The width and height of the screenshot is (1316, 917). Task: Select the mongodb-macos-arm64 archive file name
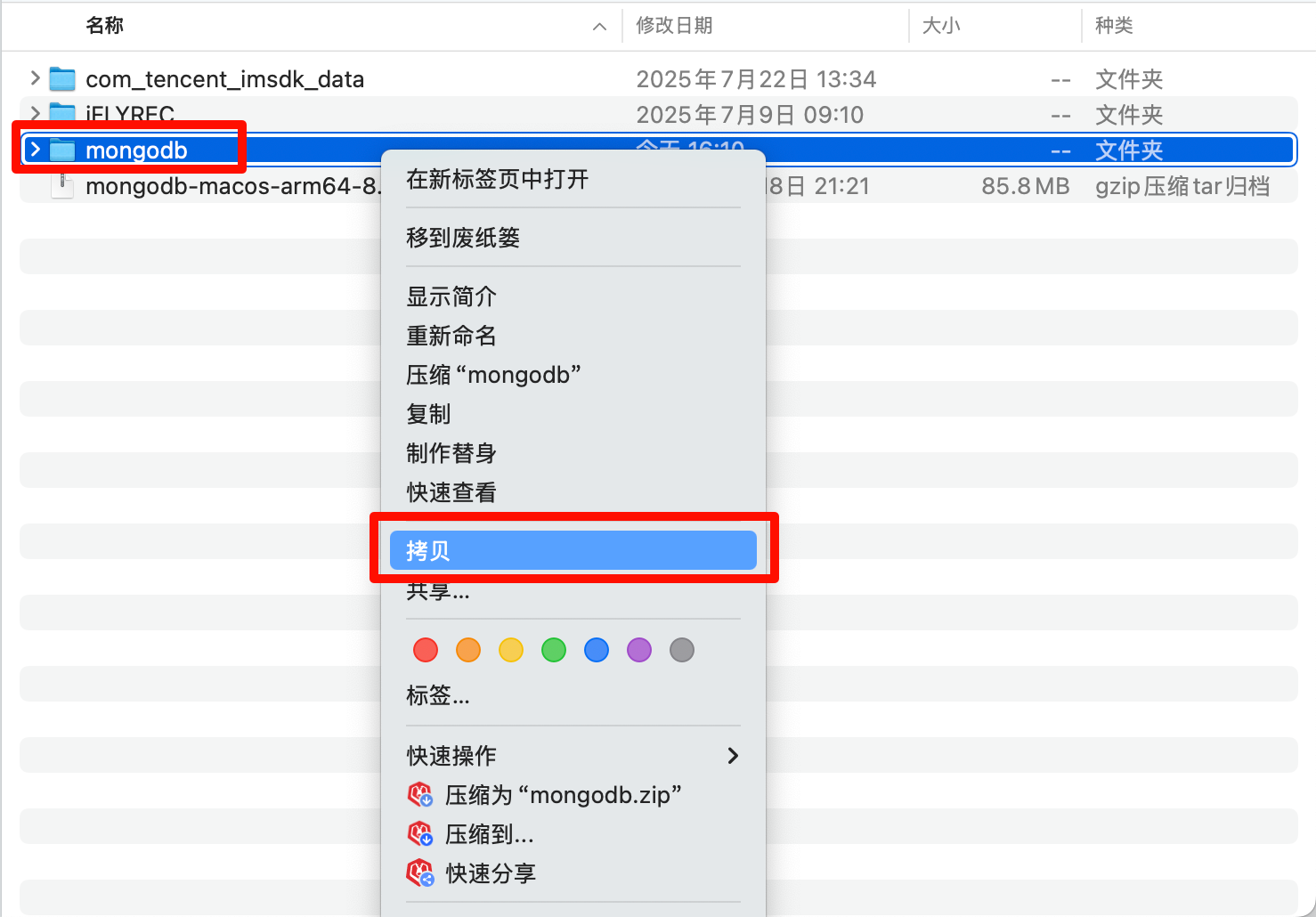[233, 186]
